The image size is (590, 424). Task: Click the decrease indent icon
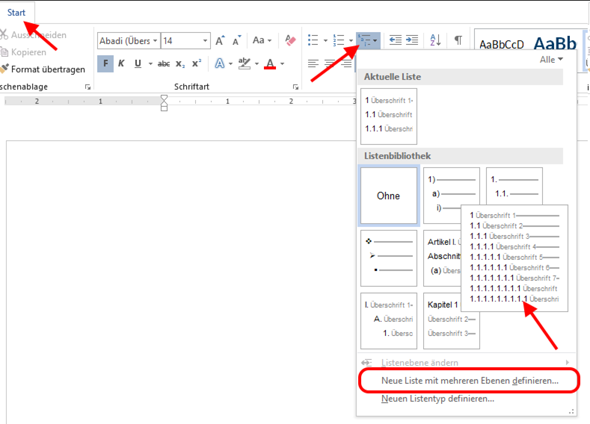click(395, 40)
